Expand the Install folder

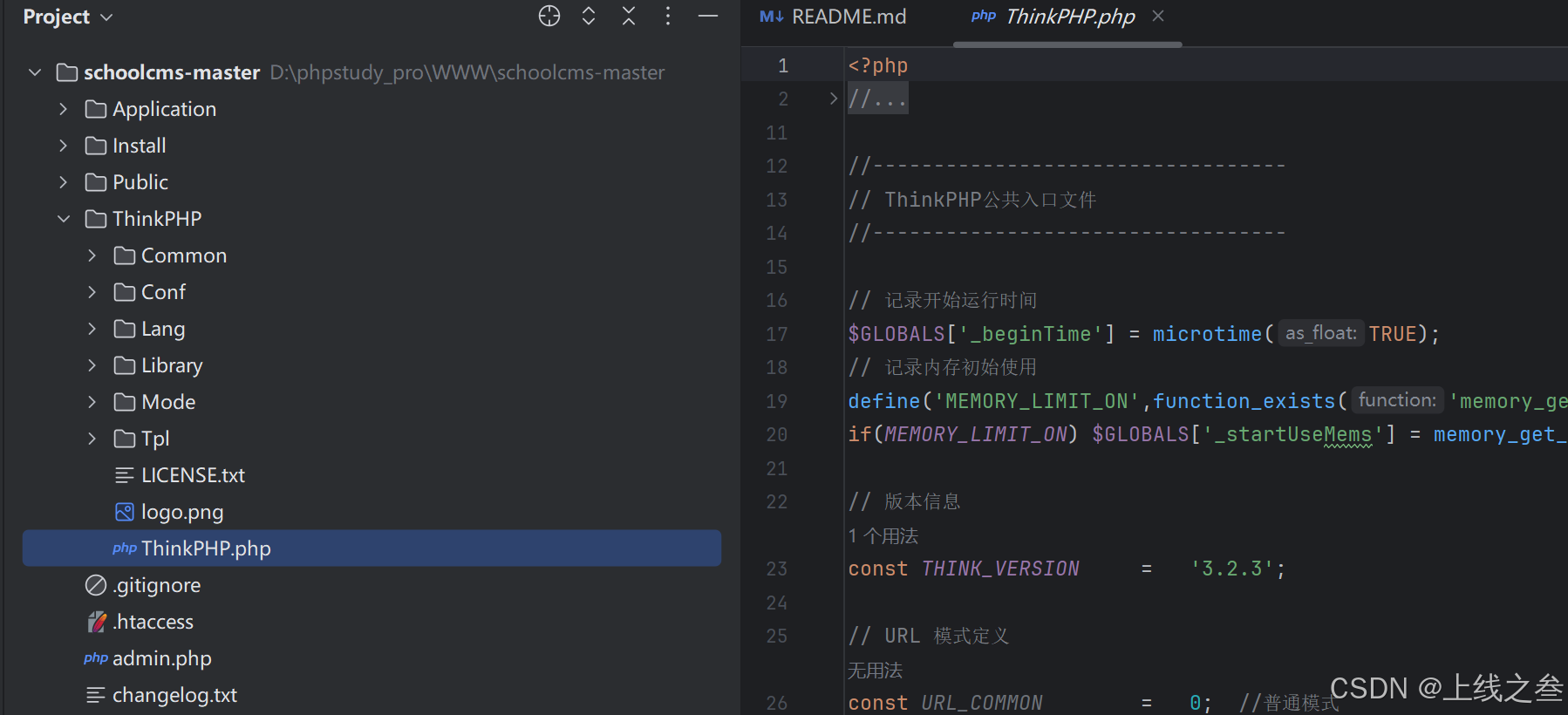pos(63,146)
